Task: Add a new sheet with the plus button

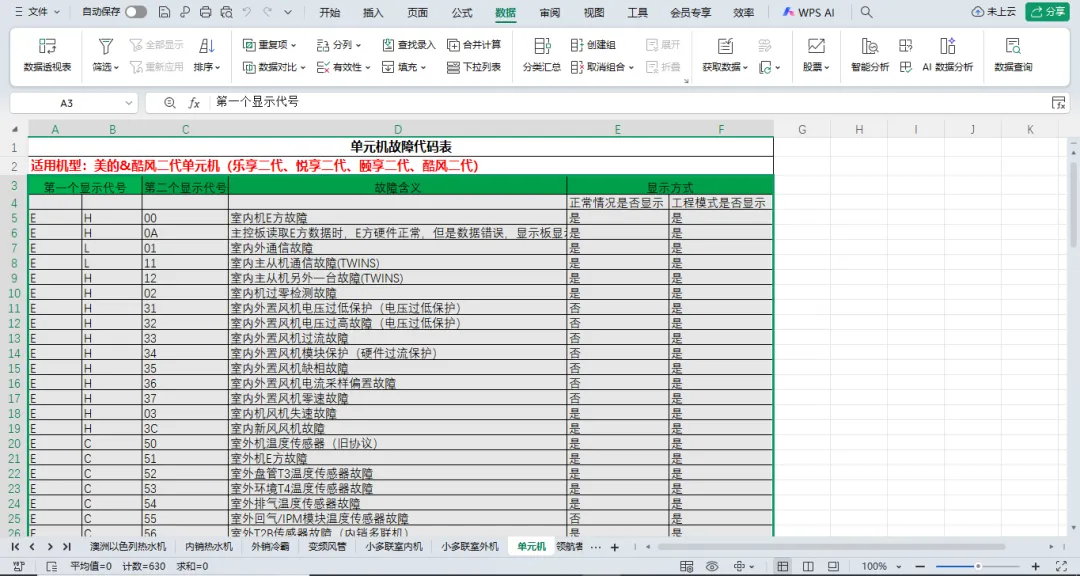Action: [x=615, y=546]
